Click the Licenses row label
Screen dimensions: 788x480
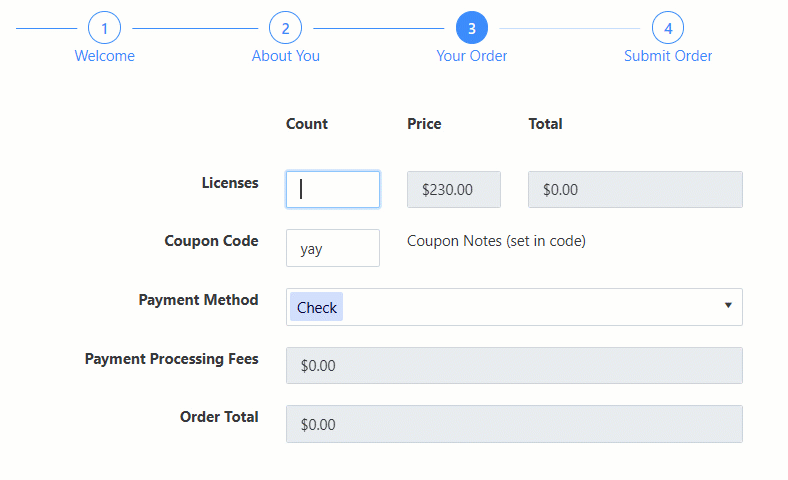[230, 183]
